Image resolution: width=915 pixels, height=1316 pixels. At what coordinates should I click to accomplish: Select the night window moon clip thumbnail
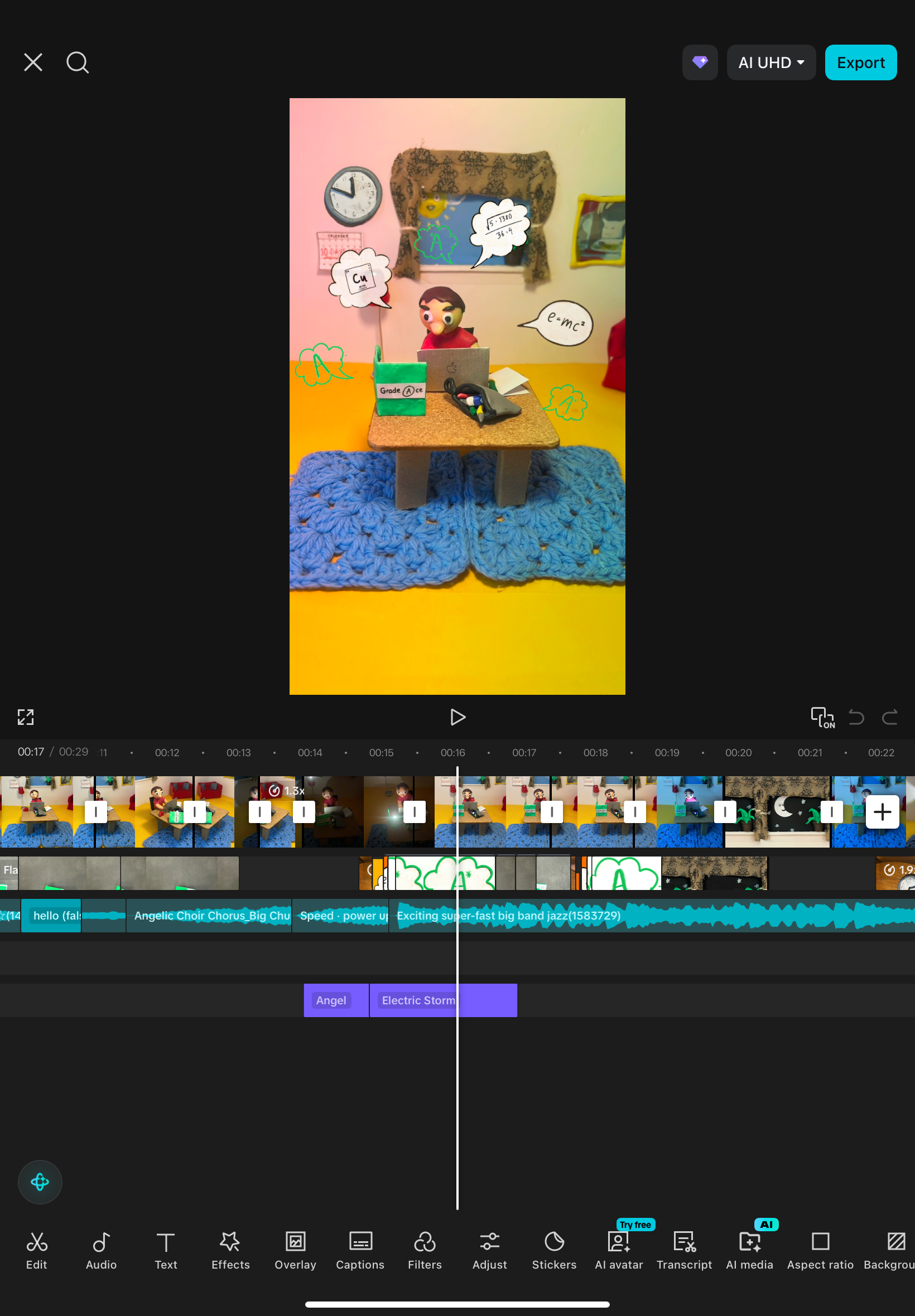pos(777,811)
